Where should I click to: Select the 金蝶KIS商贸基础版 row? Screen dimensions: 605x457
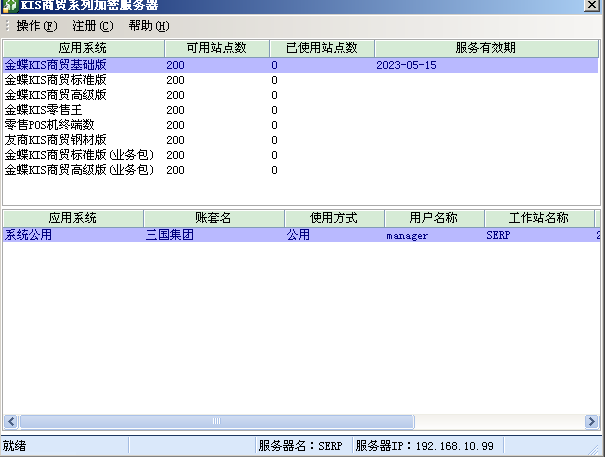[x=301, y=65]
